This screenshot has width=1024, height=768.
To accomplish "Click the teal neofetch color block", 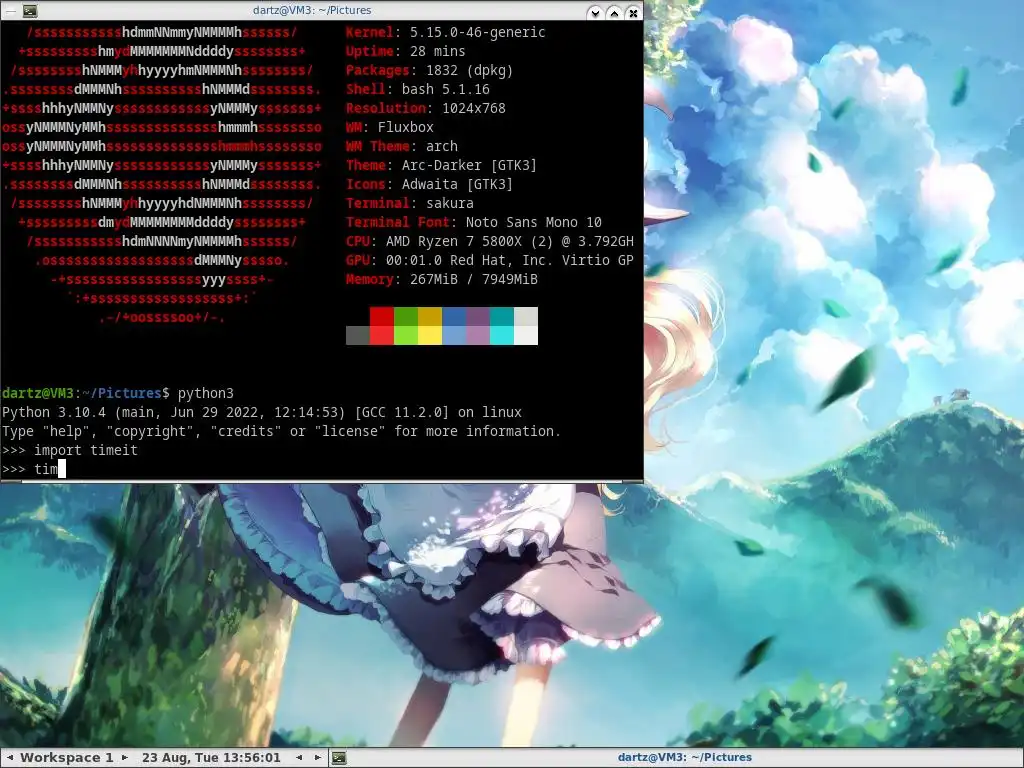I will 502,316.
